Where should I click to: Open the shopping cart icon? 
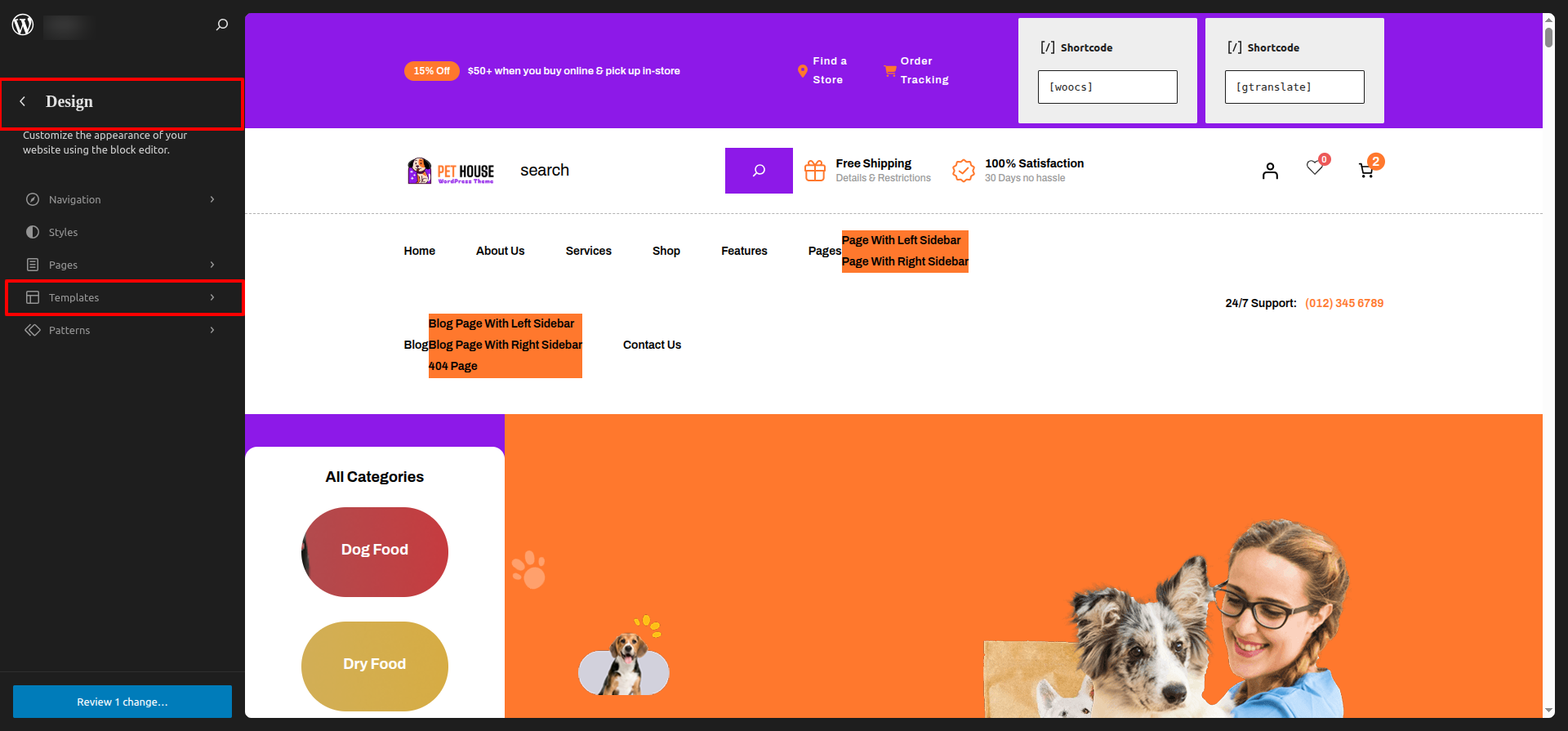click(1365, 170)
